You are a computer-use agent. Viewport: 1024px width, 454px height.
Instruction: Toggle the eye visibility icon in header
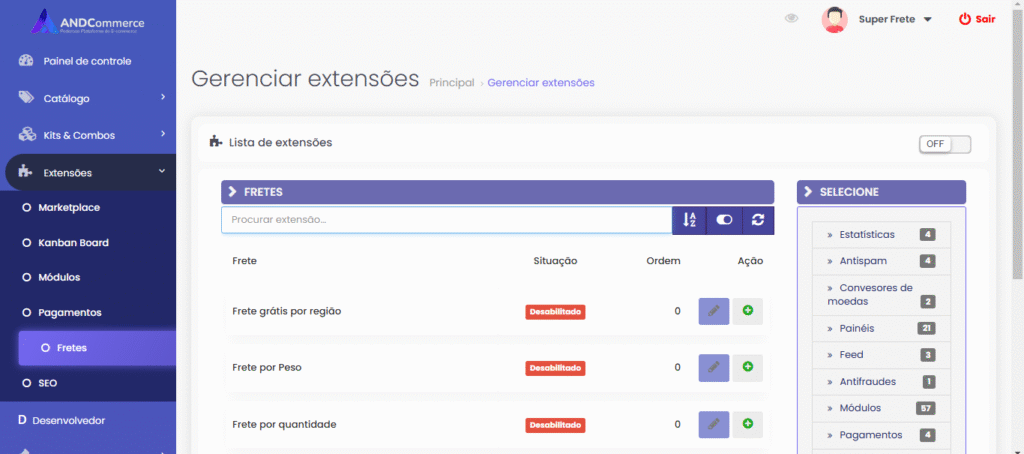792,19
